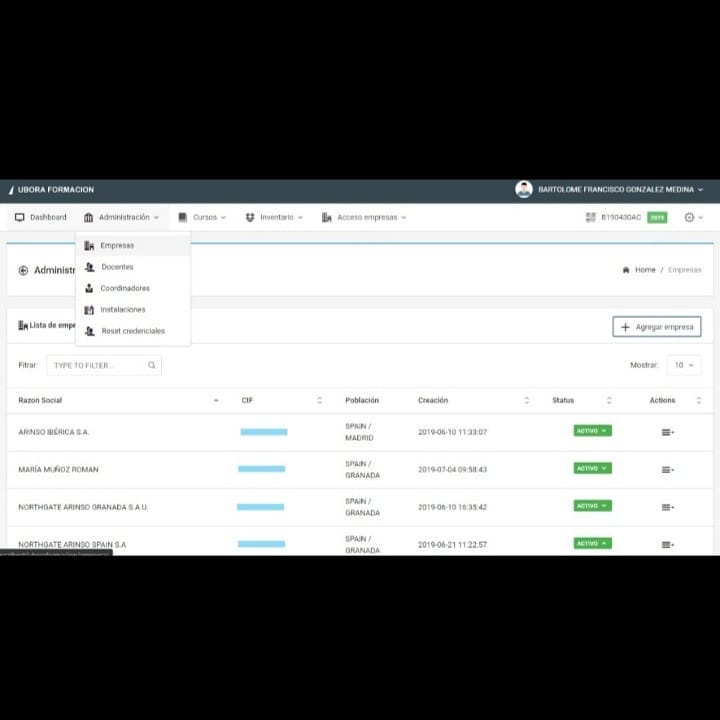Open actions menu for Northgate Arinso Granada
The image size is (720, 720).
tap(668, 507)
